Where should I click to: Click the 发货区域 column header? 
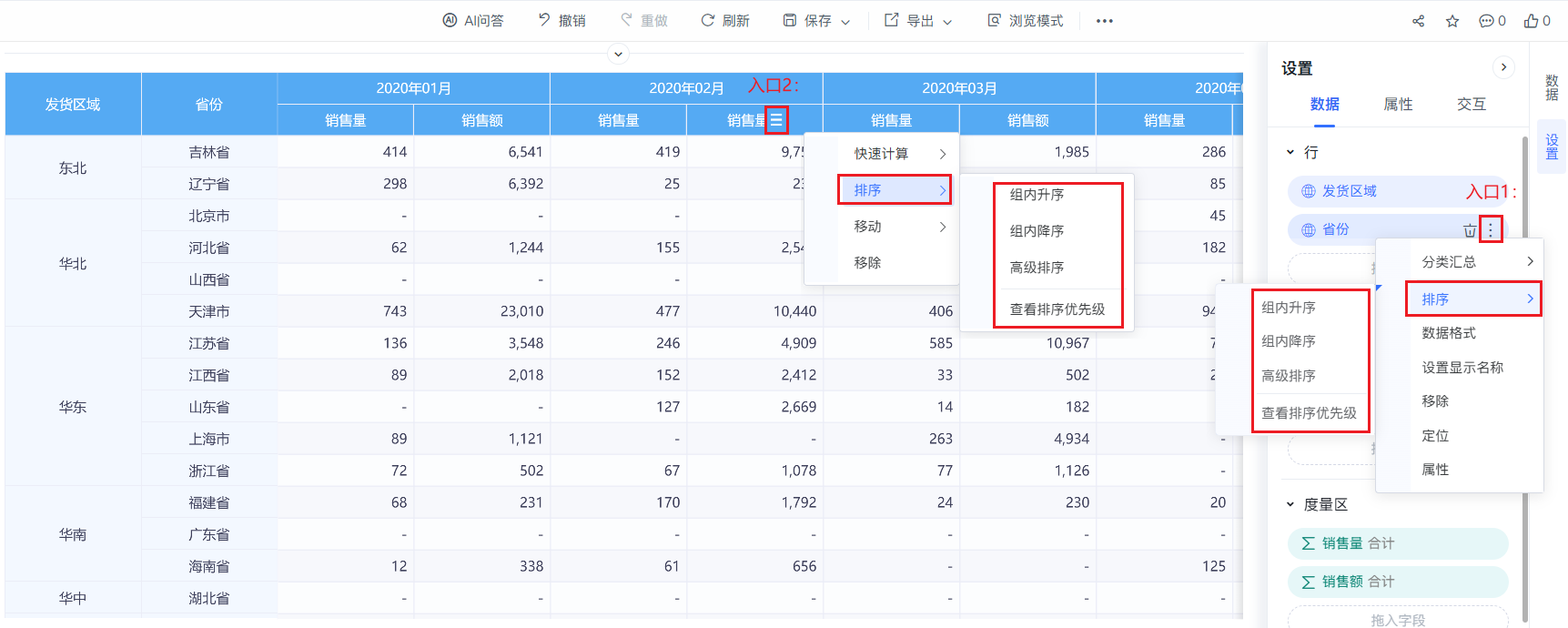pos(73,105)
